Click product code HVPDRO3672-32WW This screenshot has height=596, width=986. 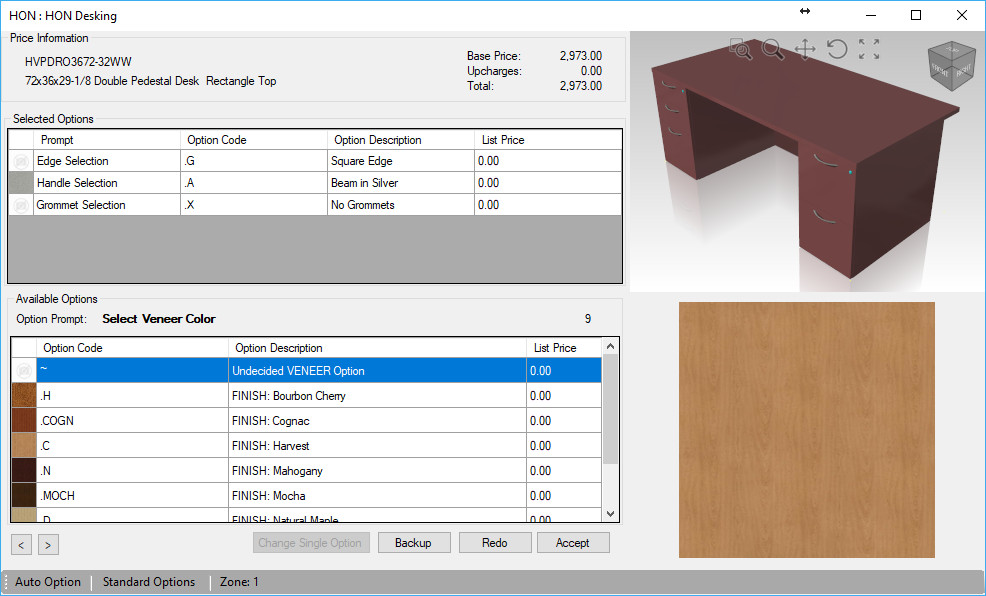tap(79, 62)
